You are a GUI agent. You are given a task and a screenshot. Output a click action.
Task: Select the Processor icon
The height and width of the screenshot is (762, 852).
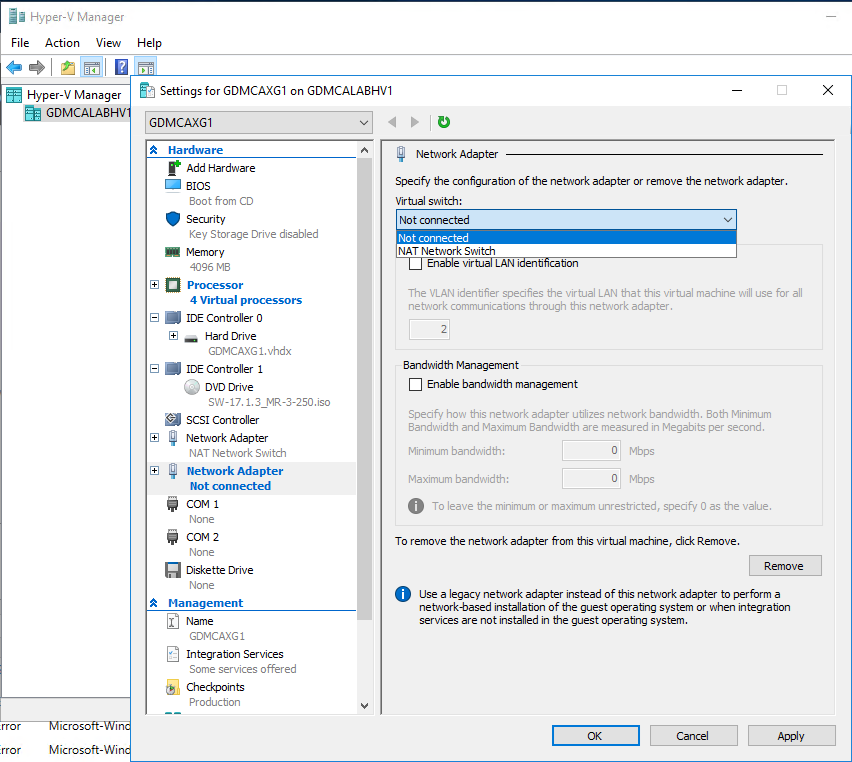coord(173,285)
